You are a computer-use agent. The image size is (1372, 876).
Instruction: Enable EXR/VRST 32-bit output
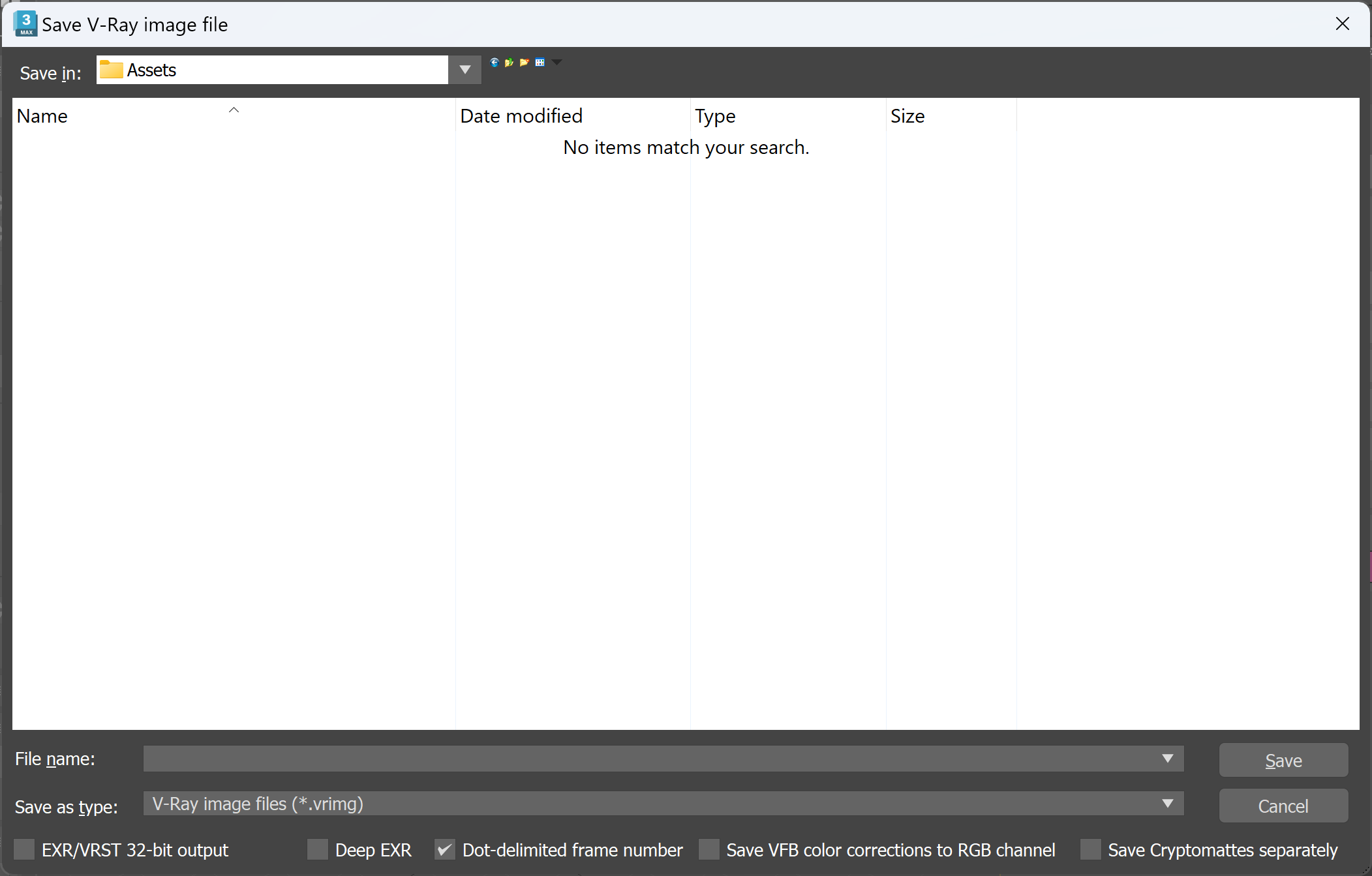(x=24, y=849)
